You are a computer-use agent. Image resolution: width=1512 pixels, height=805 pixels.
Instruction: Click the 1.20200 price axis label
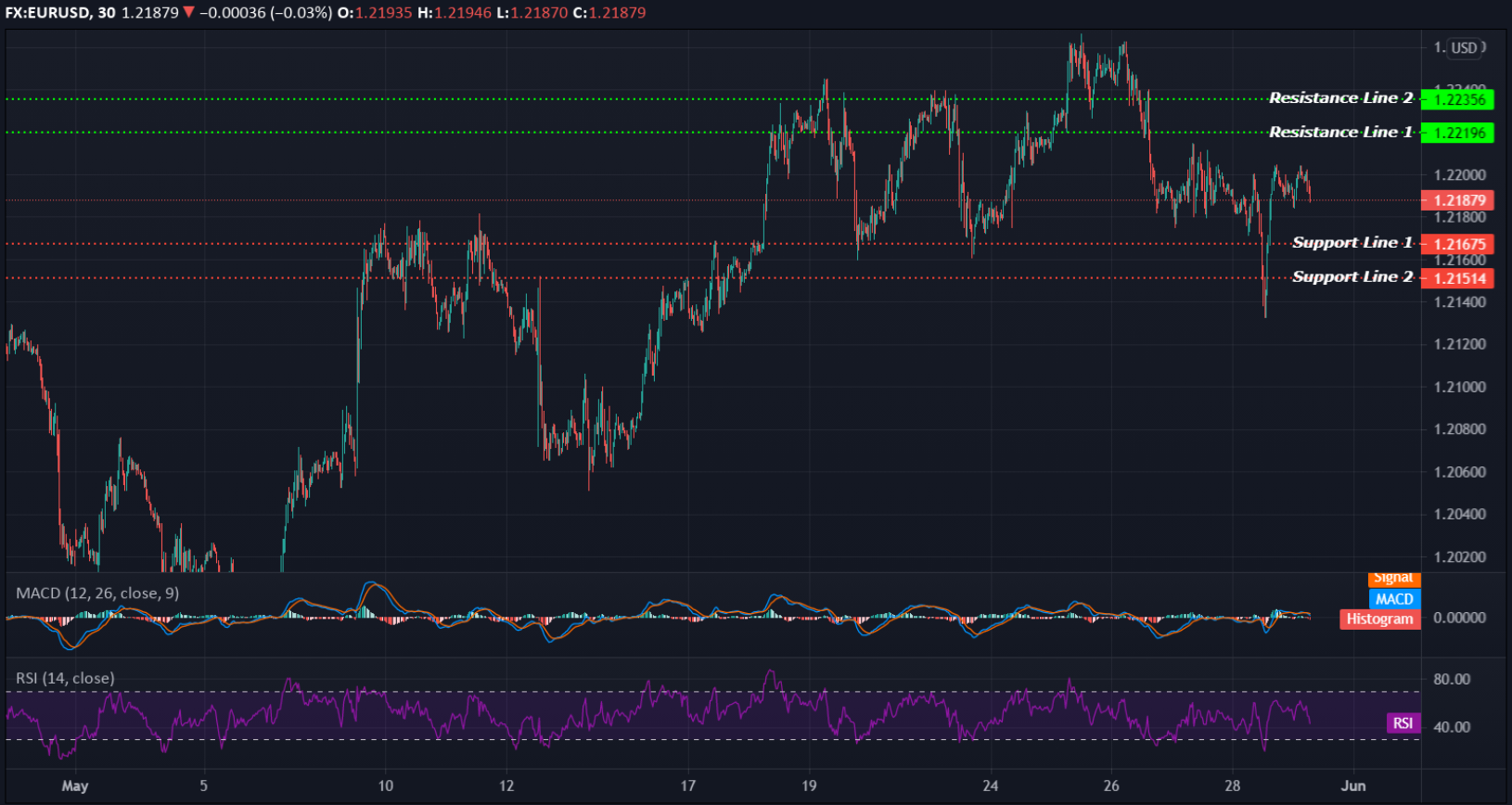(1460, 557)
